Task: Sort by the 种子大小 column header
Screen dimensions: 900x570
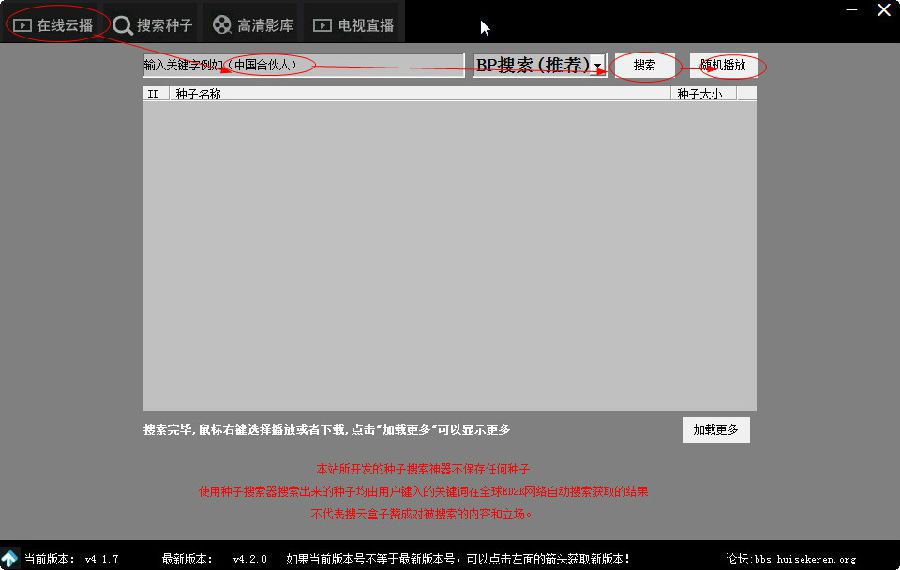Action: [x=703, y=94]
